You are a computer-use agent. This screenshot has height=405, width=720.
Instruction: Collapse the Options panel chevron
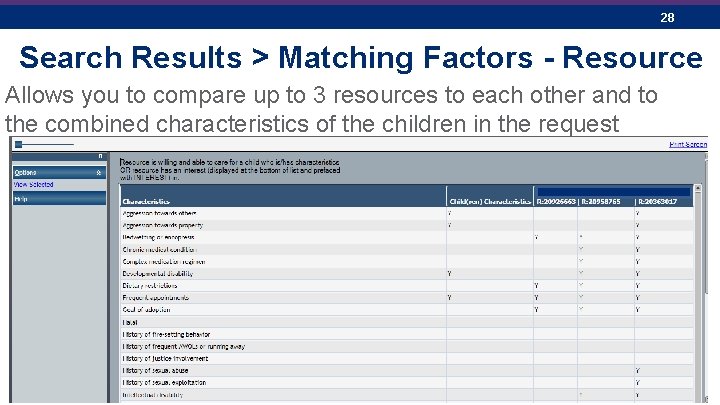coord(98,173)
